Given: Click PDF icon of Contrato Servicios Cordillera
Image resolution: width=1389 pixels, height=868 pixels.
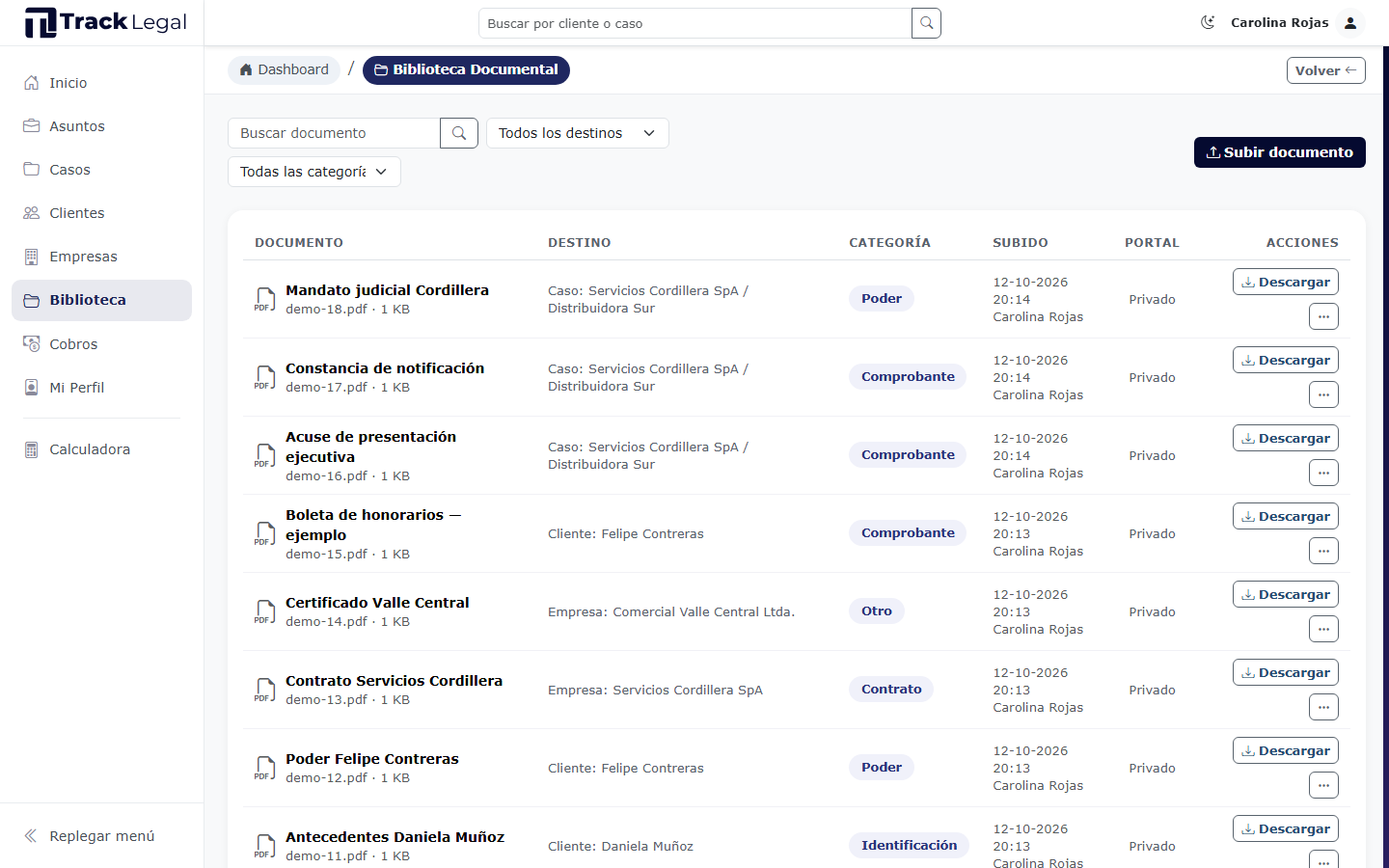Looking at the screenshot, I should point(264,690).
